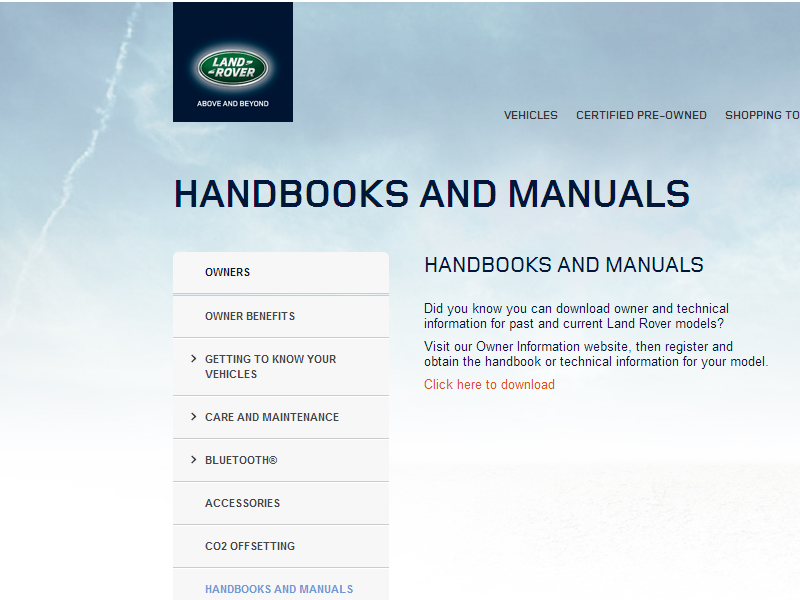Click the Handbooks And Manuals content subheading
This screenshot has height=600, width=800.
564,265
